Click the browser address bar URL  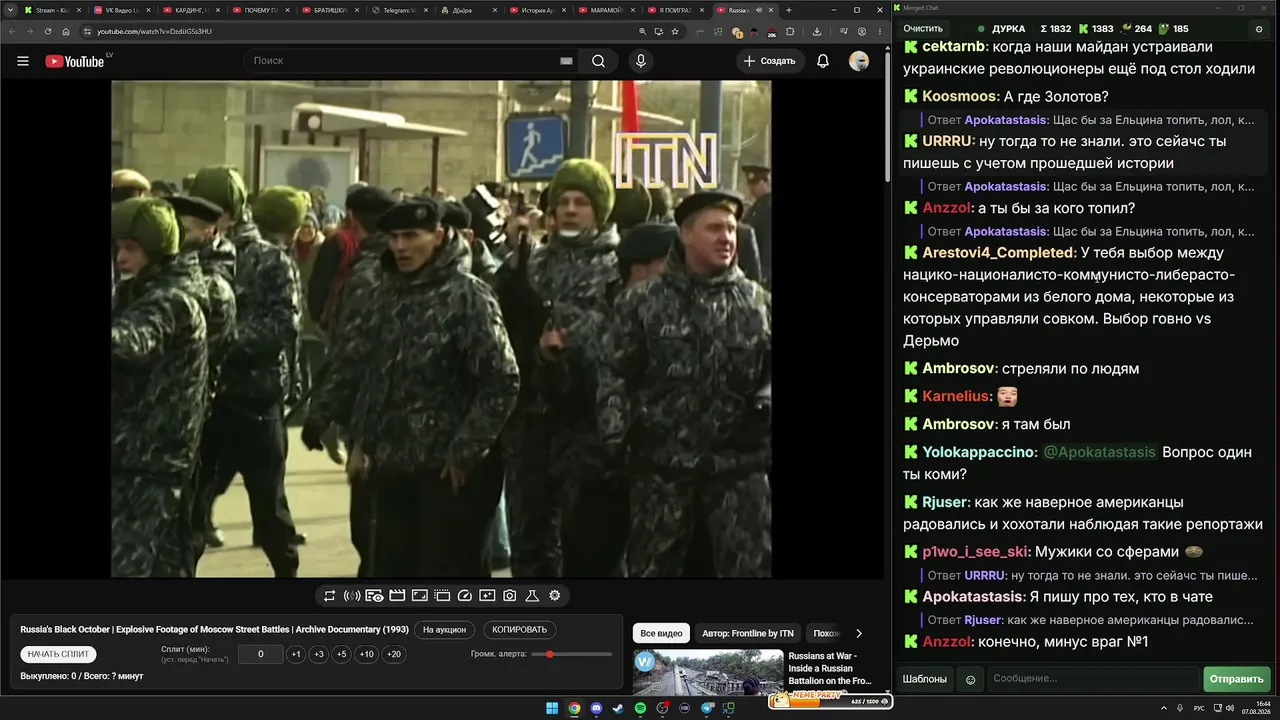pyautogui.click(x=154, y=31)
